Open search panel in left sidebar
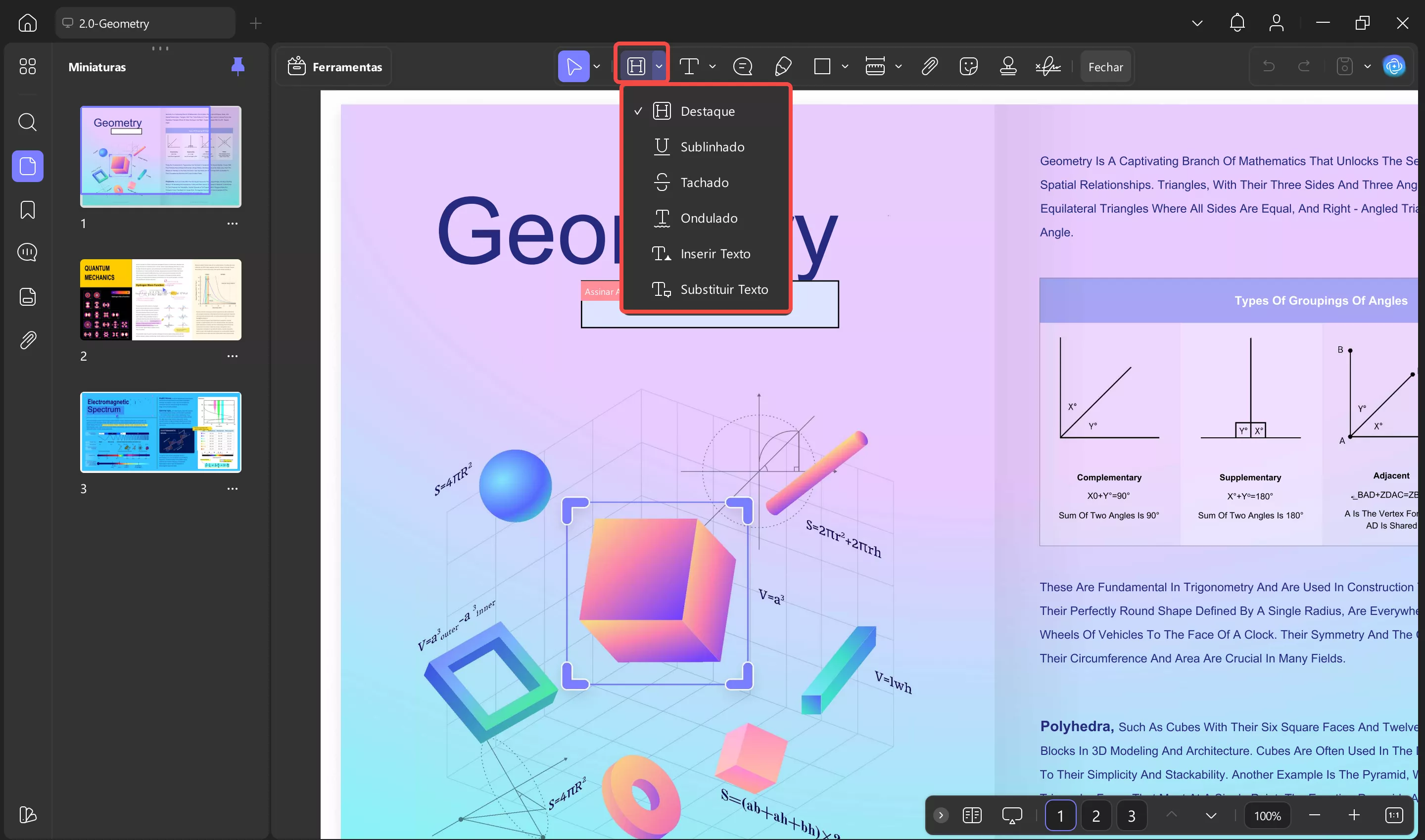Screen dimensions: 1425x840 27,122
